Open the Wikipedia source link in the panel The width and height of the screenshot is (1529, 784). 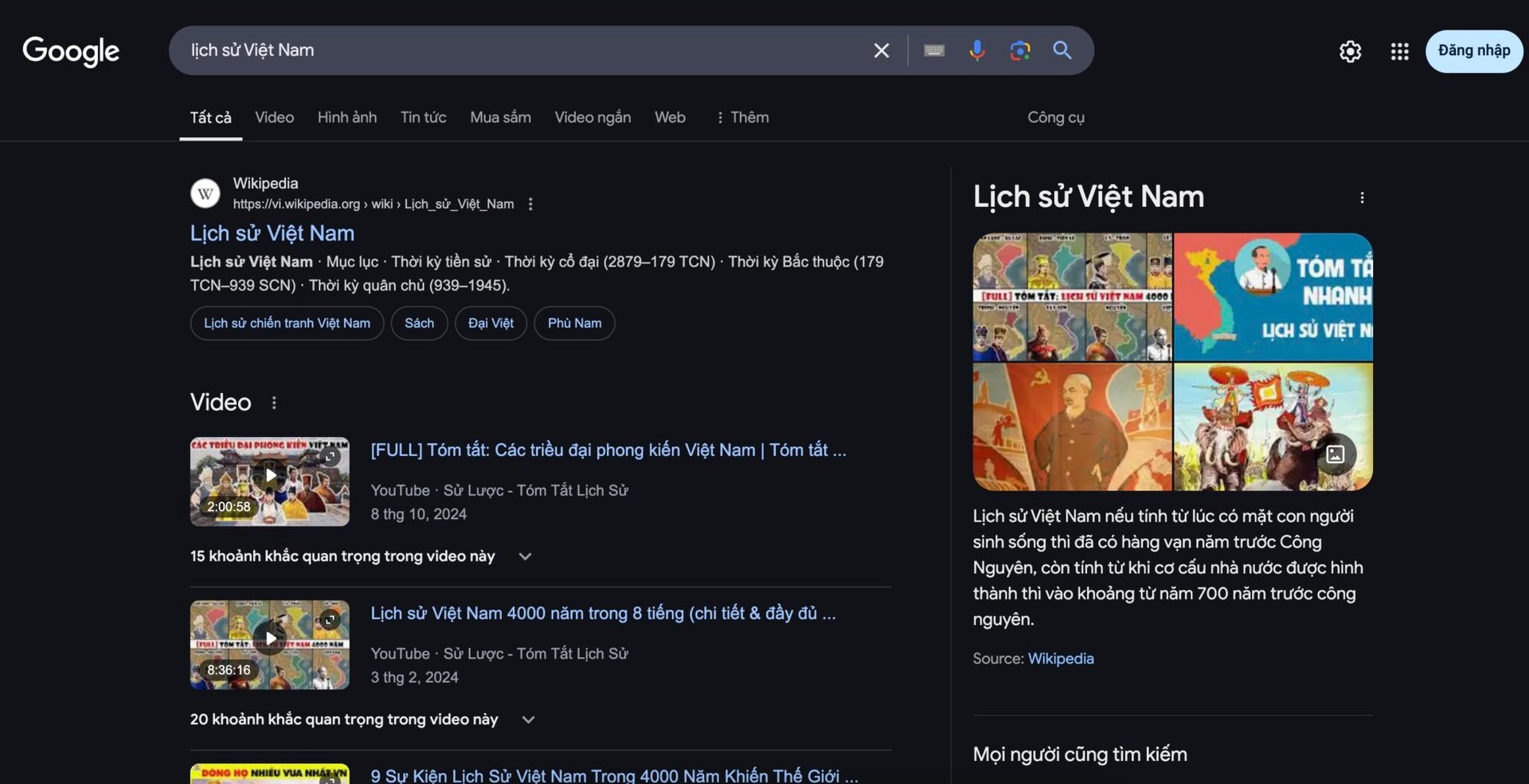tap(1061, 658)
